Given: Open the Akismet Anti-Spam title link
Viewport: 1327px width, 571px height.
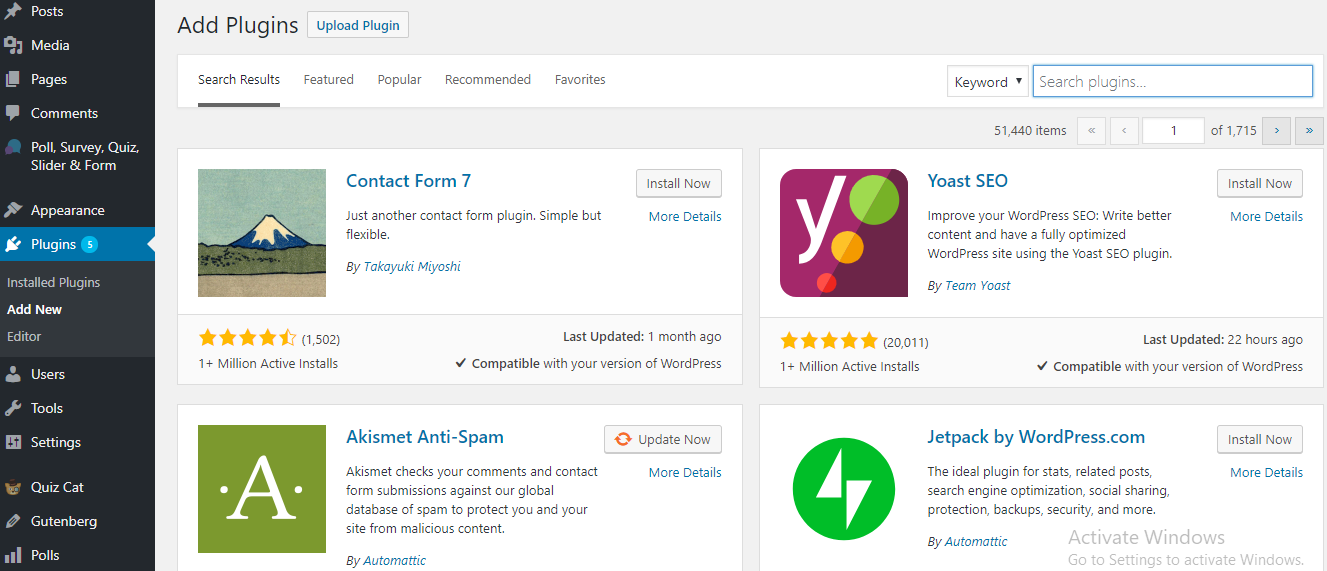Looking at the screenshot, I should [x=425, y=437].
